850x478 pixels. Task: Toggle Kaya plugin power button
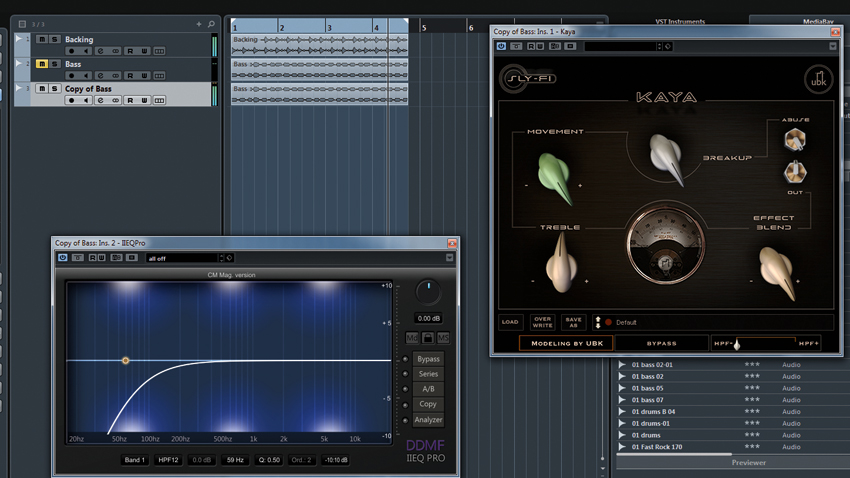(501, 46)
